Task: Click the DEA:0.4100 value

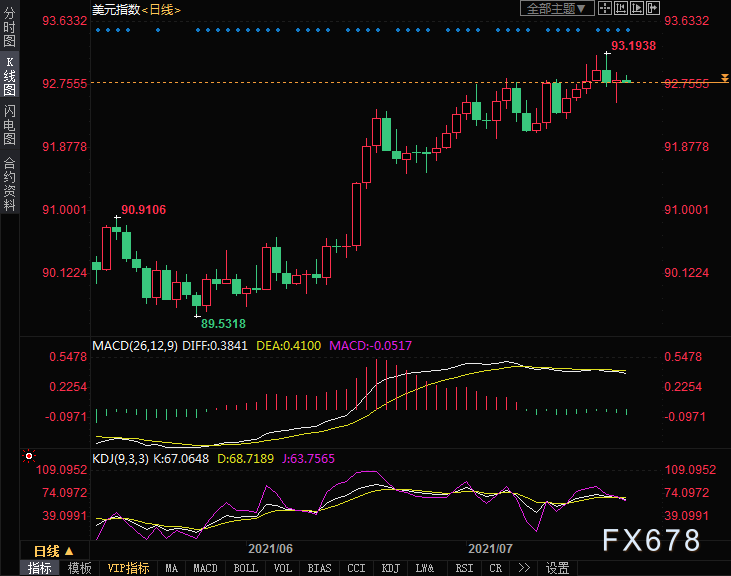Action: (x=289, y=346)
